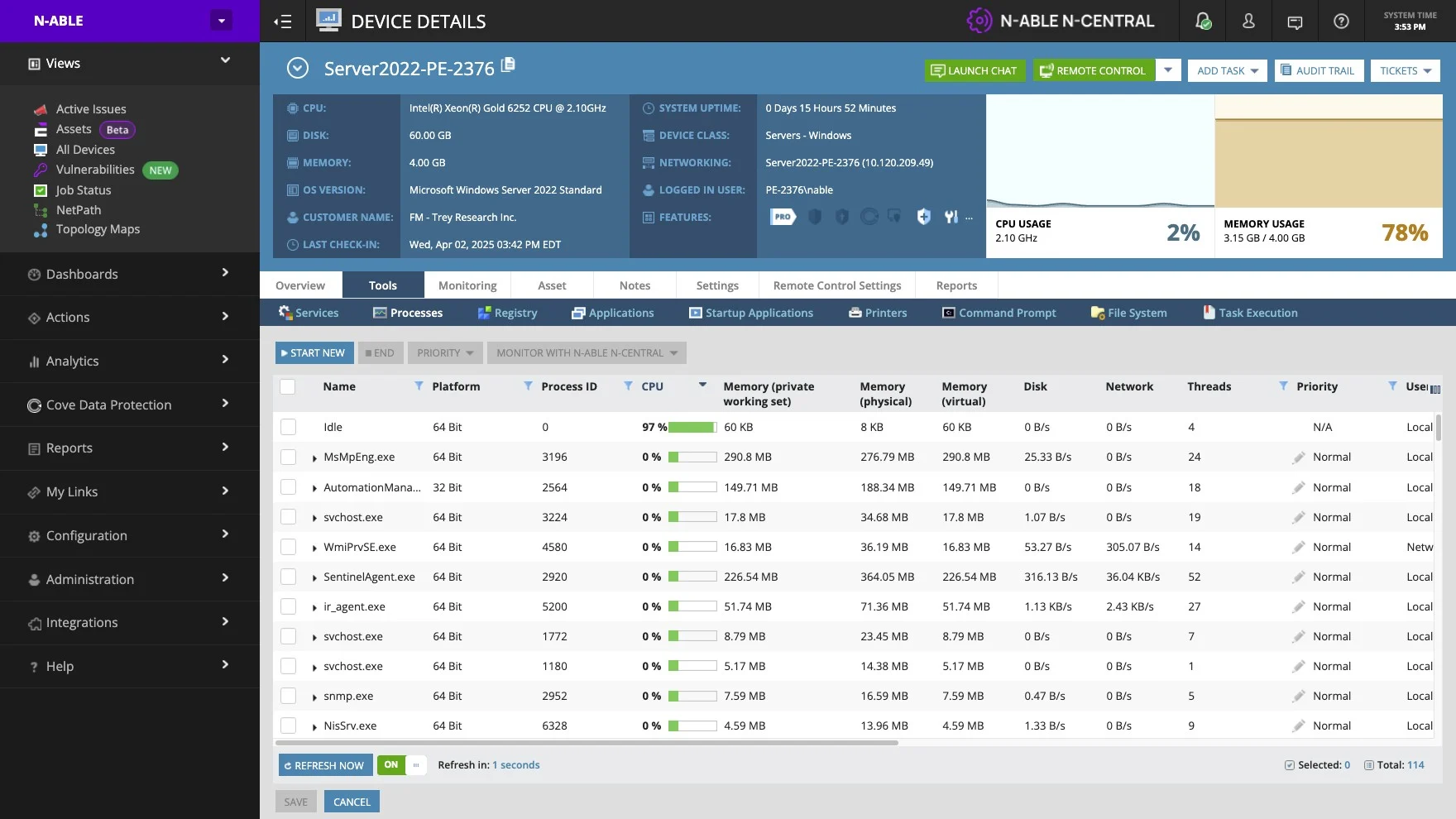Start a Remote Control session

[1093, 70]
